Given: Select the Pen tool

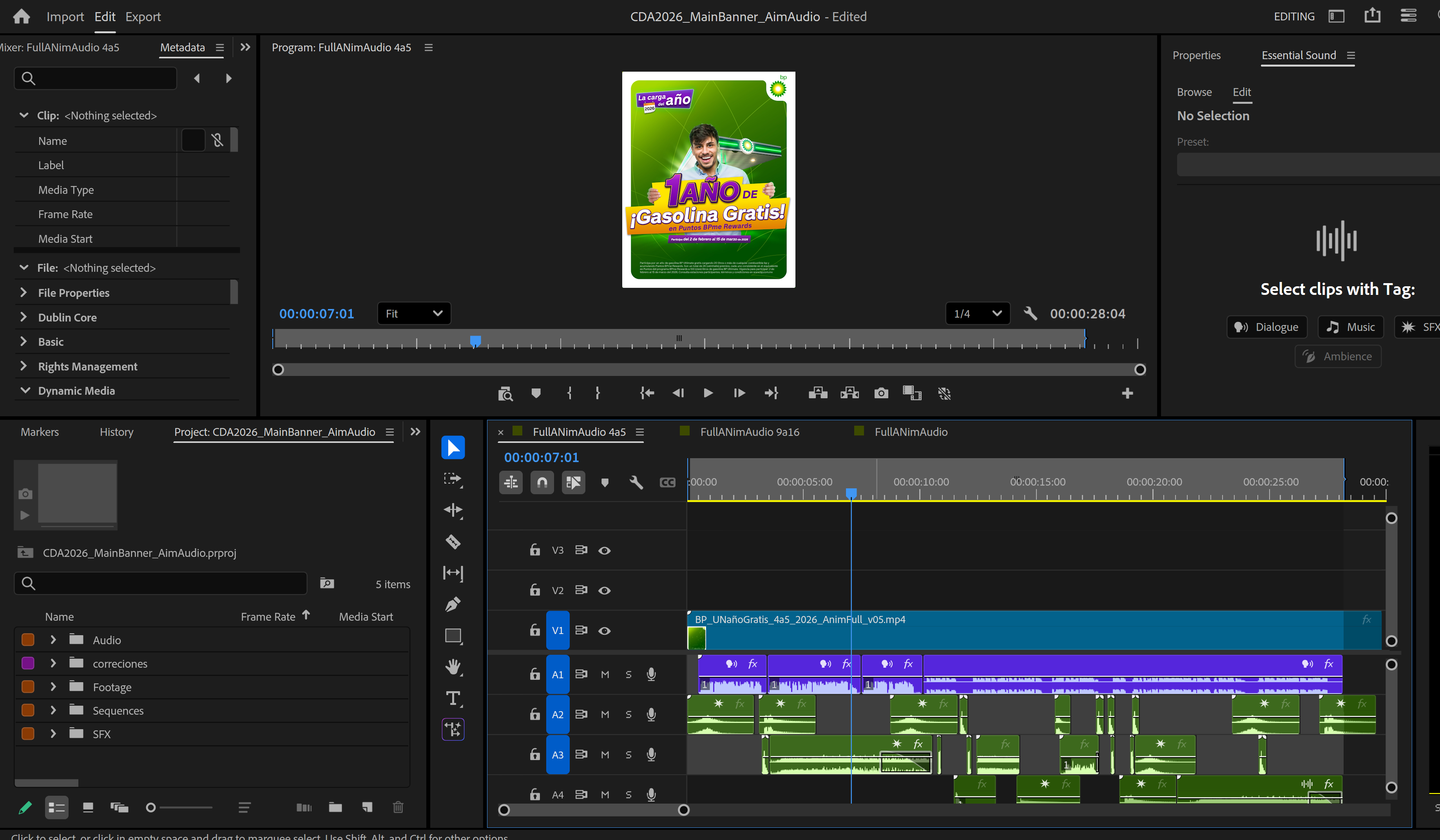Looking at the screenshot, I should 453,604.
